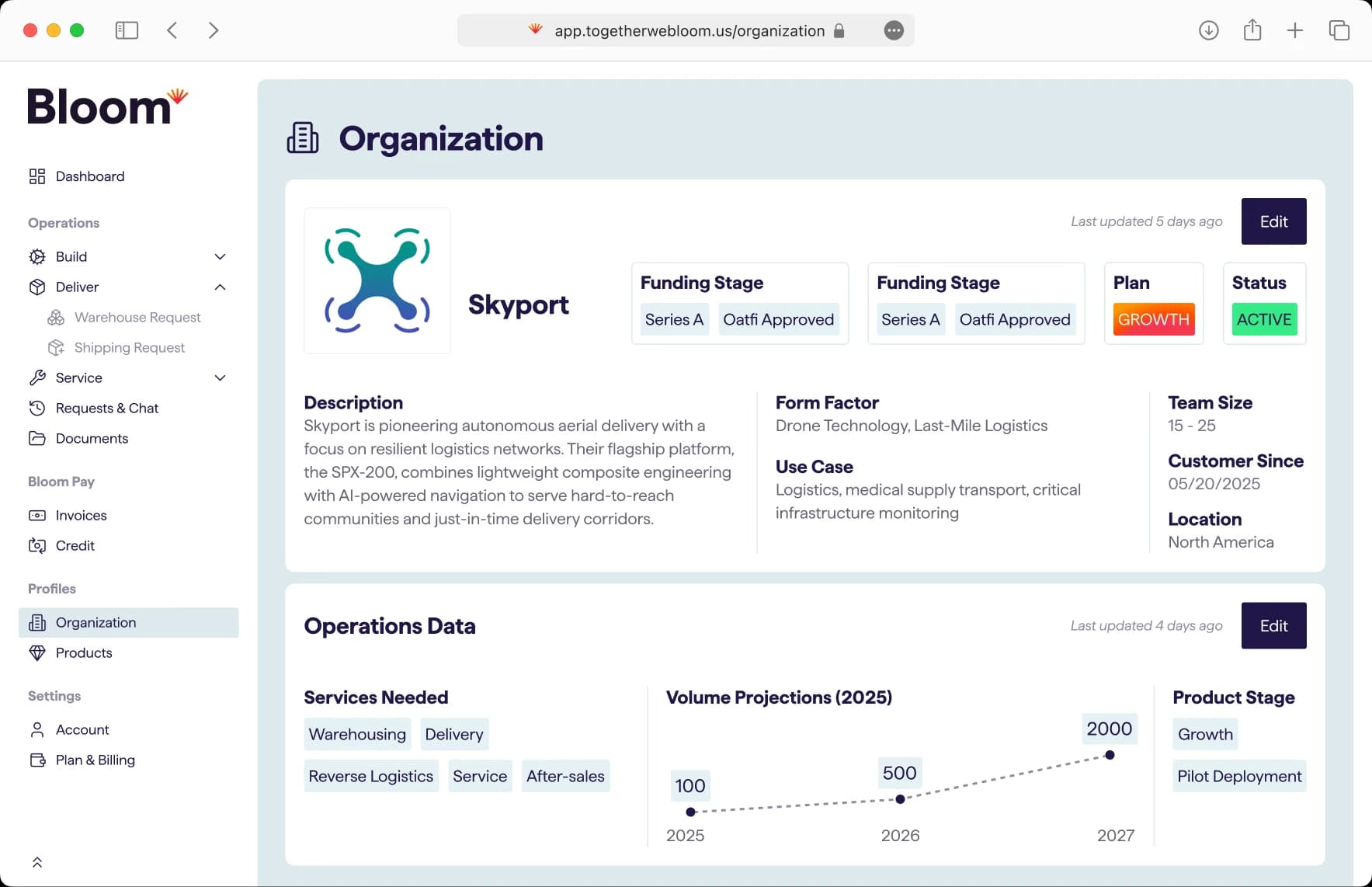This screenshot has height=887, width=1372.
Task: Click the Warehousing service tag
Action: tap(357, 734)
